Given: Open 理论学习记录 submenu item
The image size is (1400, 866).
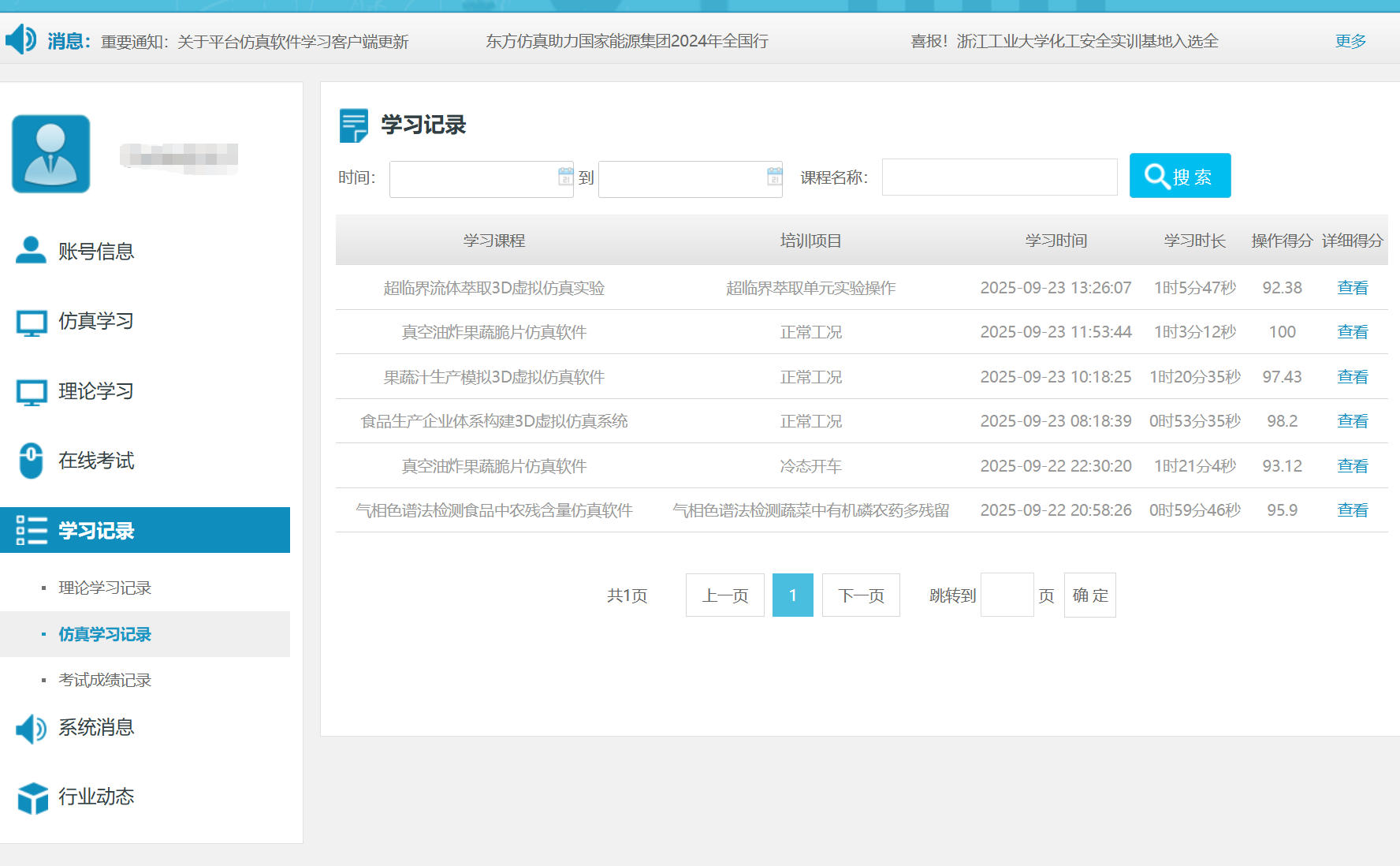Looking at the screenshot, I should tap(105, 588).
